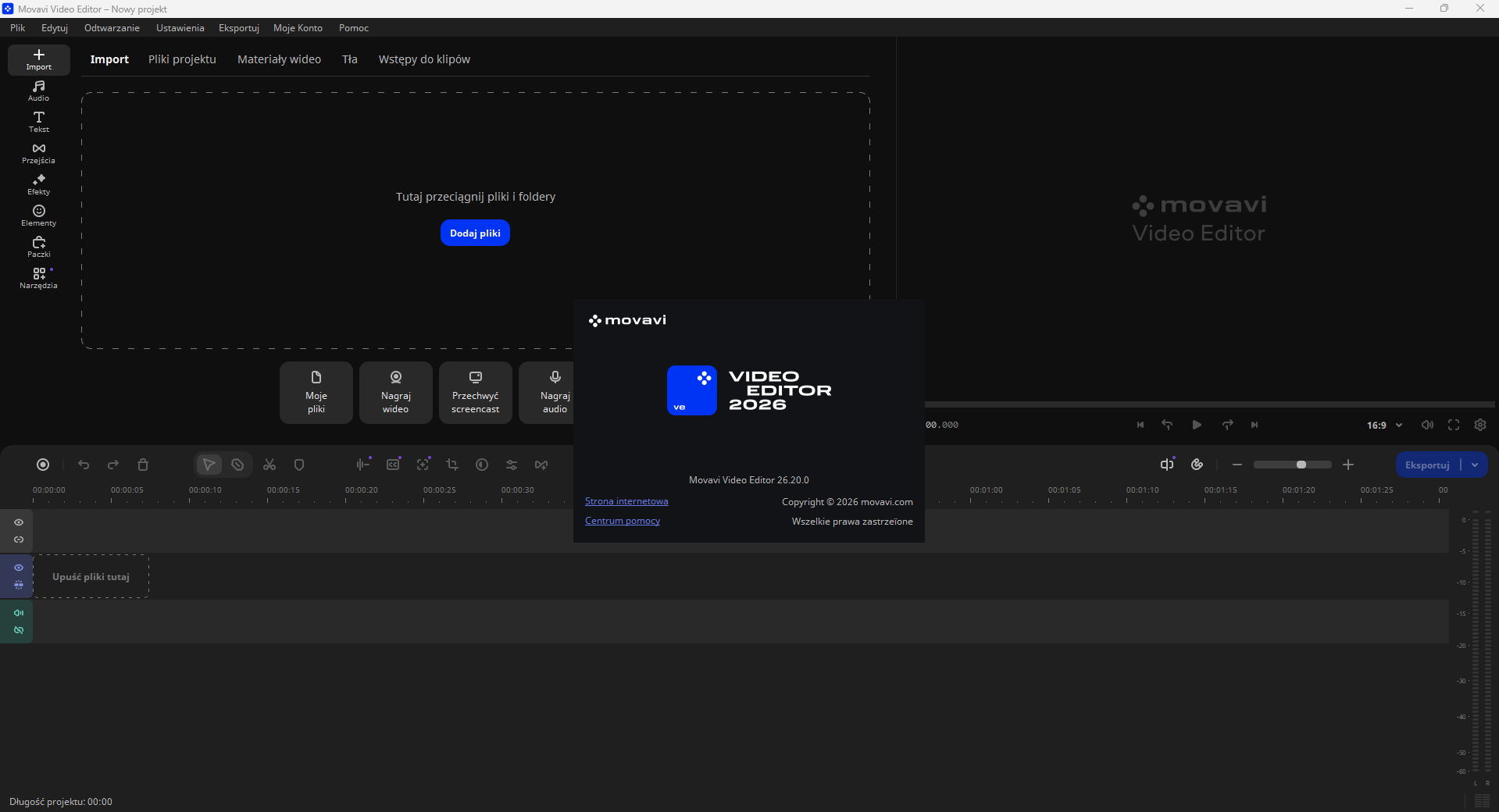
Task: Click the add transition icon in toolbar
Action: click(541, 465)
